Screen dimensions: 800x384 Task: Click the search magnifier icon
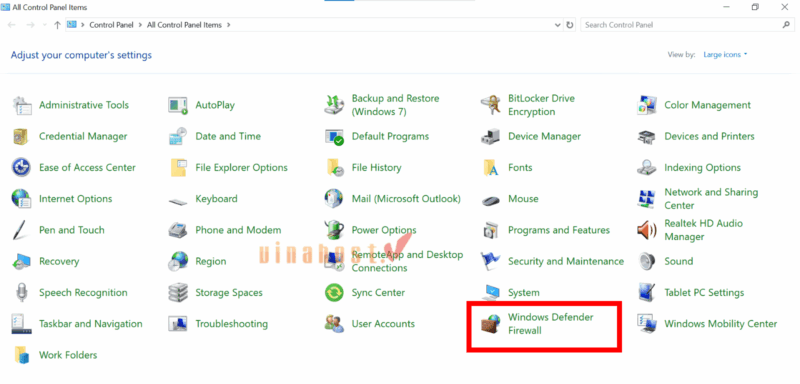tap(786, 24)
